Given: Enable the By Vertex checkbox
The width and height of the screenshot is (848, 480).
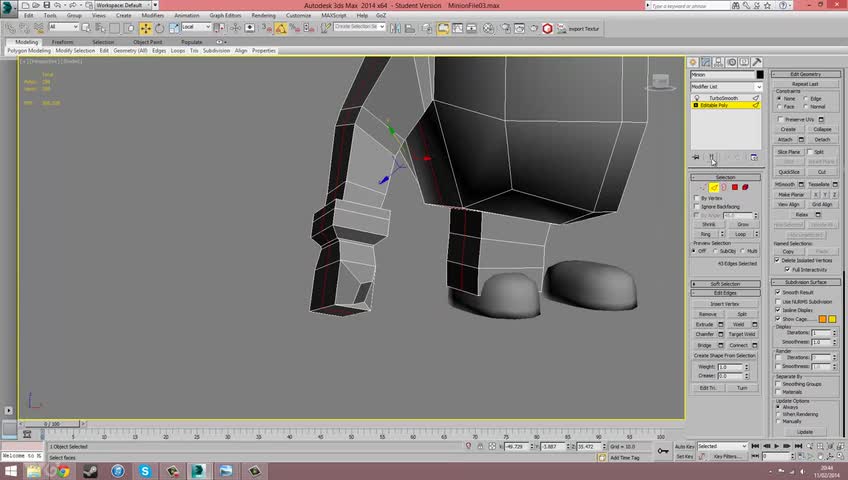Looking at the screenshot, I should click(696, 198).
